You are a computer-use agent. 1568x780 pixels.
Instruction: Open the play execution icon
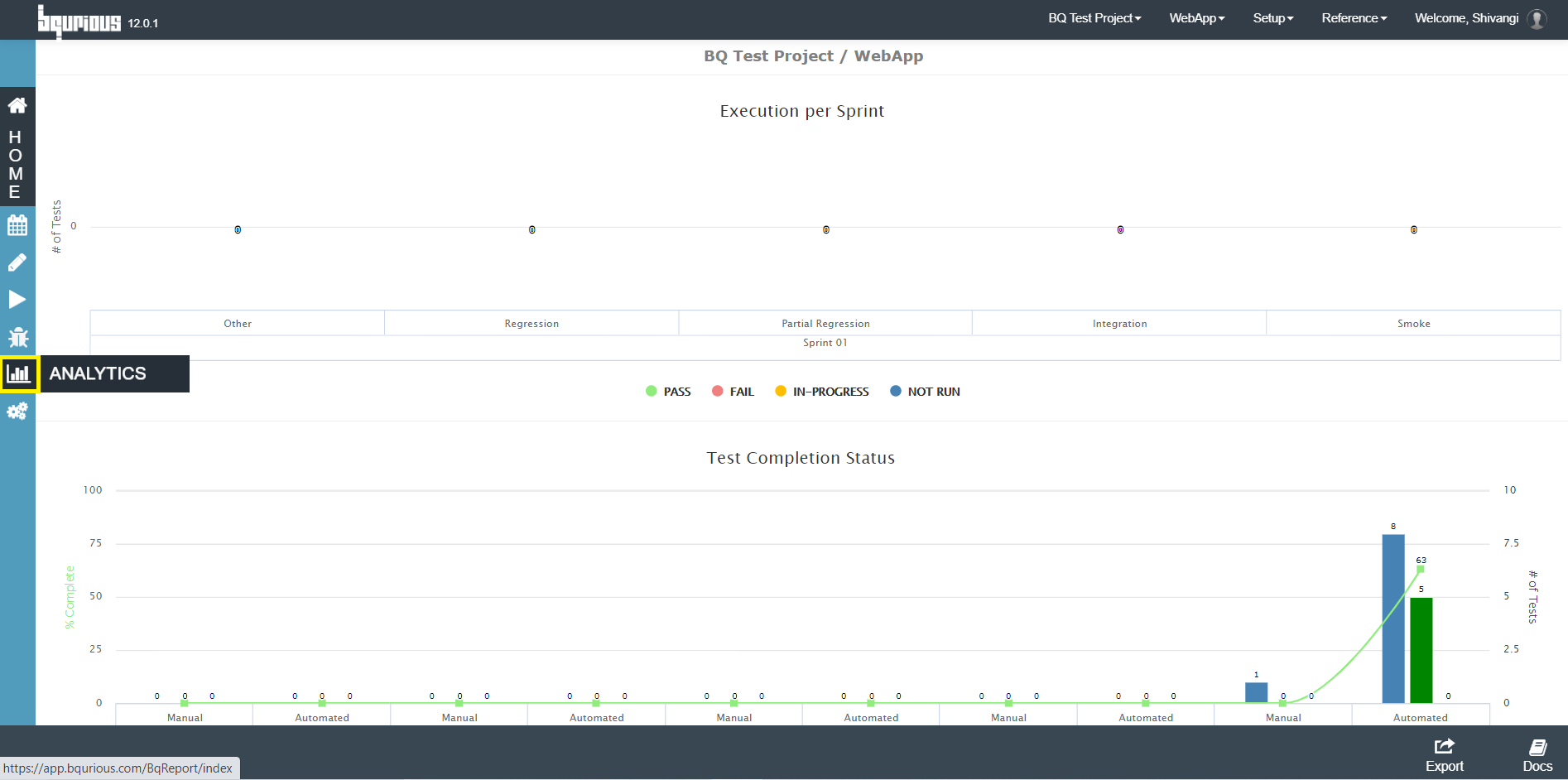coord(17,300)
